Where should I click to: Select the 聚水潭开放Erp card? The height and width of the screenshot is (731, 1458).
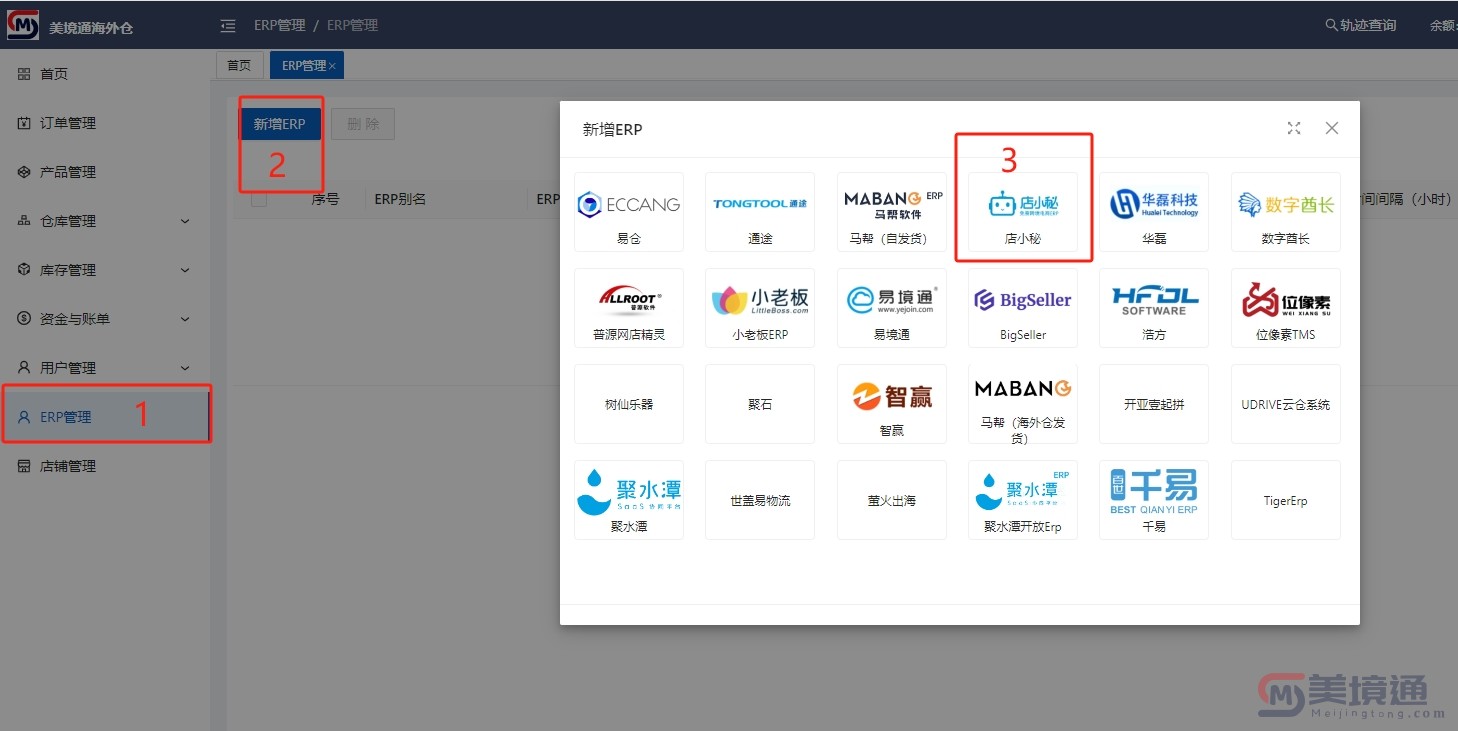1023,500
